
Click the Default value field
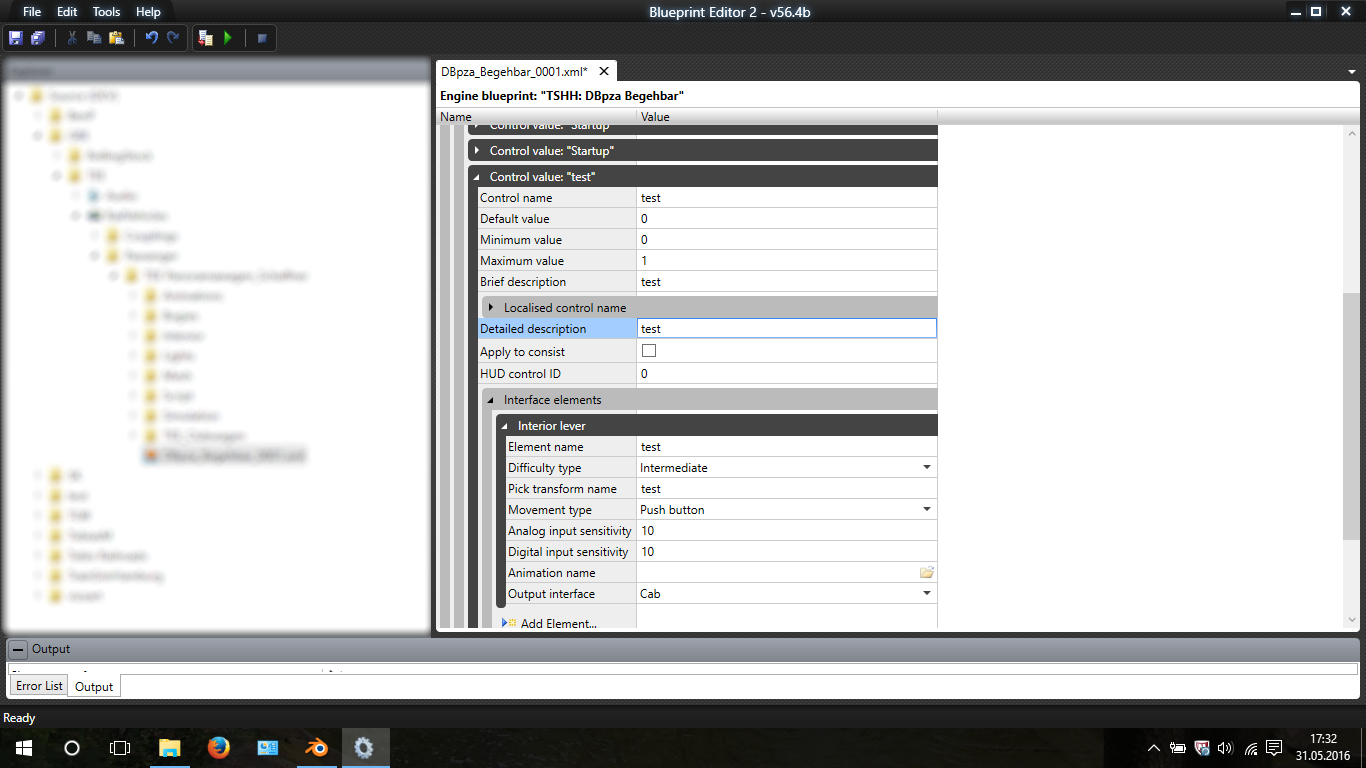point(787,219)
